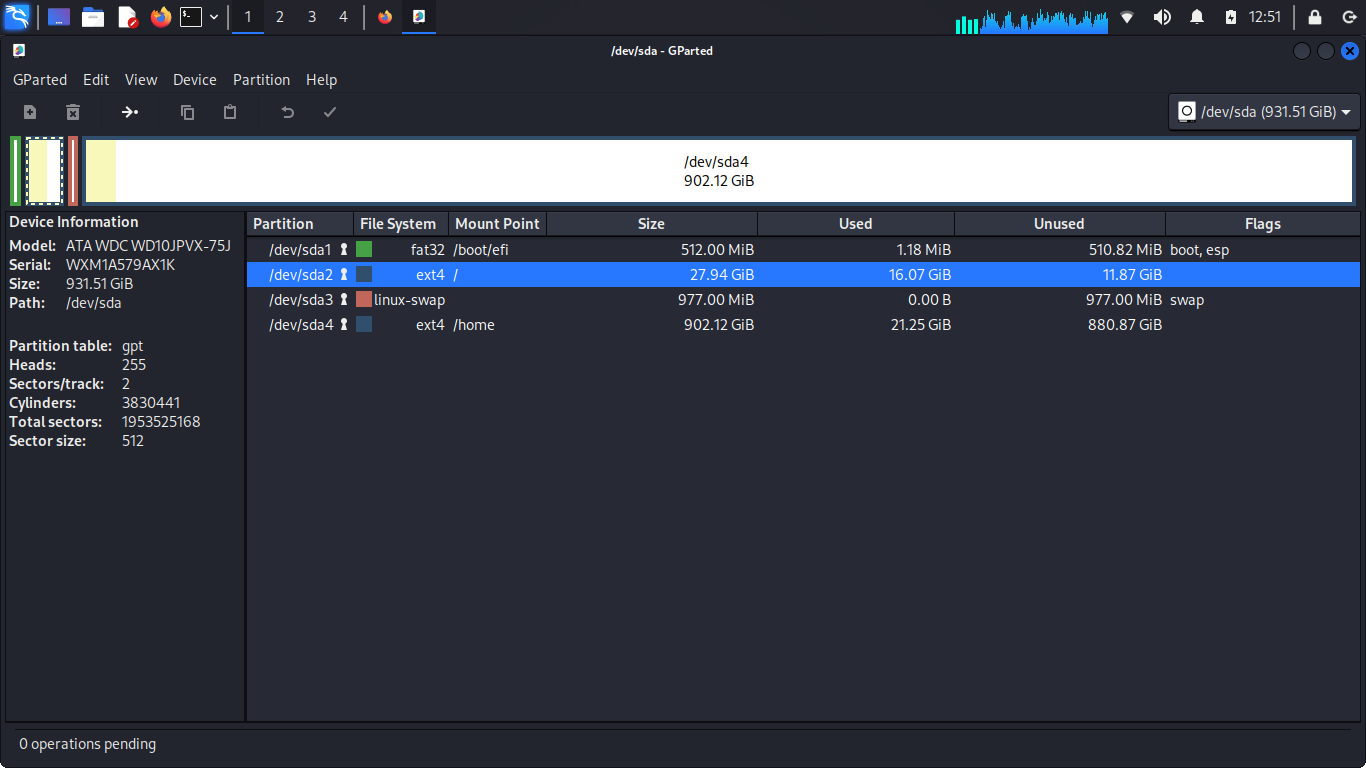Click the New partition toolbar icon

[x=30, y=112]
